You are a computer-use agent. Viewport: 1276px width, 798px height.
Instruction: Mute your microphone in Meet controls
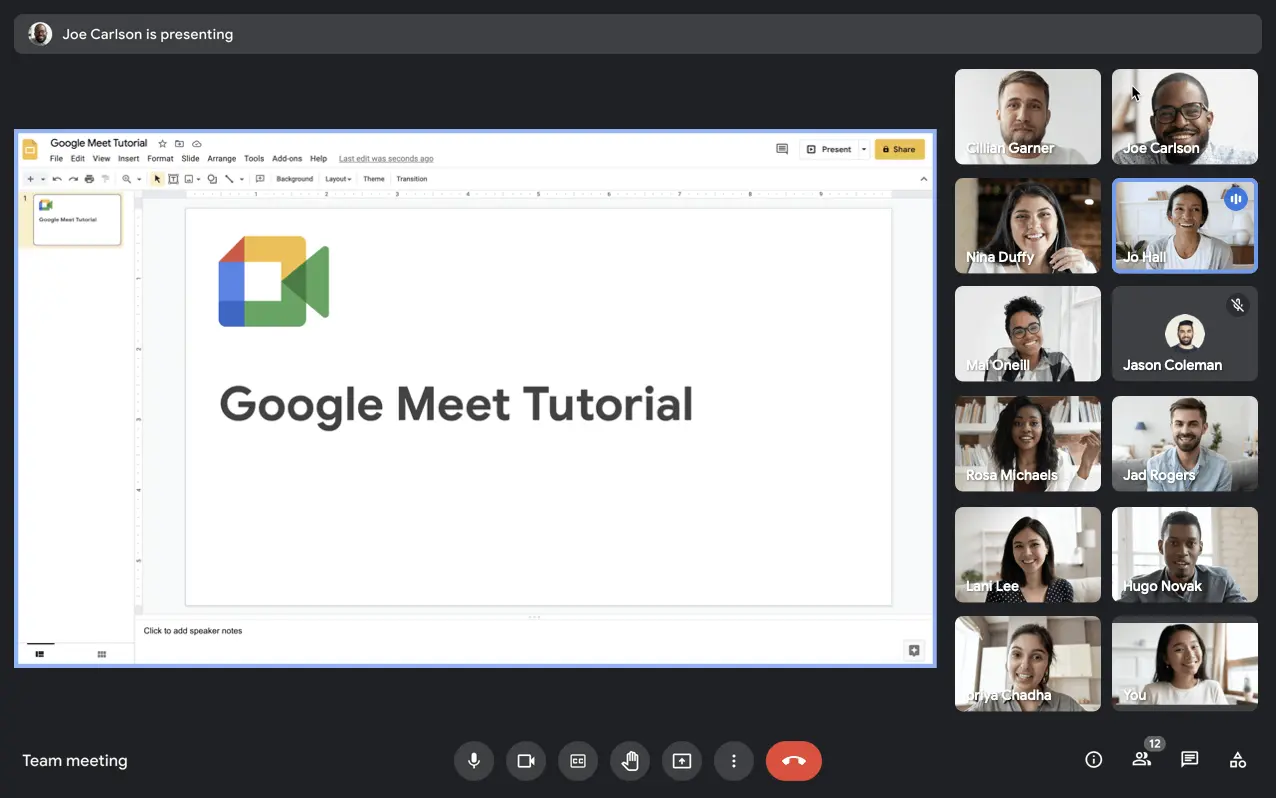click(x=474, y=761)
